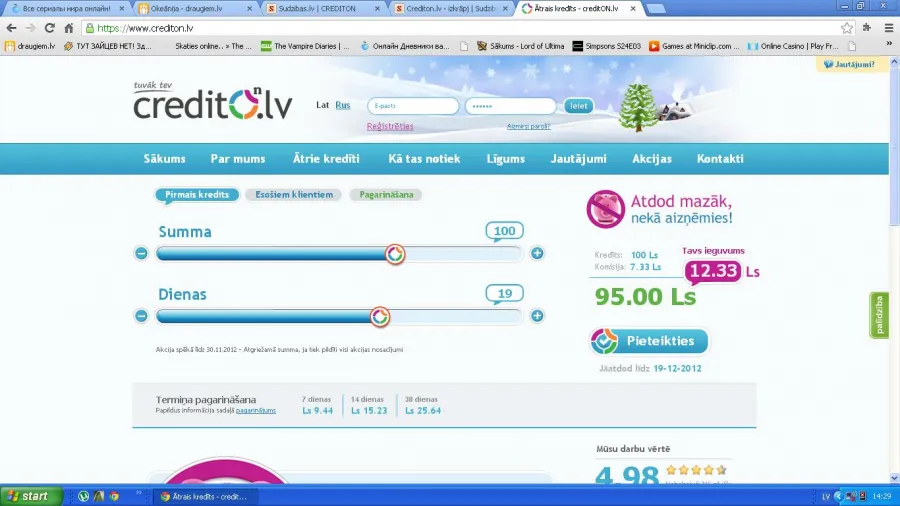
Task: Open the Aizmirsi paroli? link
Action: coord(529,126)
